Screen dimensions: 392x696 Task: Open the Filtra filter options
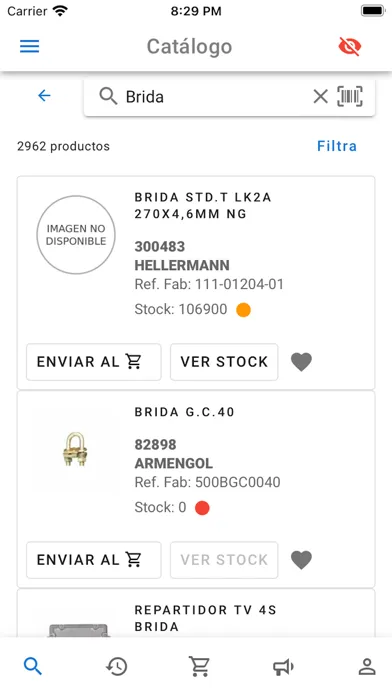pos(337,146)
